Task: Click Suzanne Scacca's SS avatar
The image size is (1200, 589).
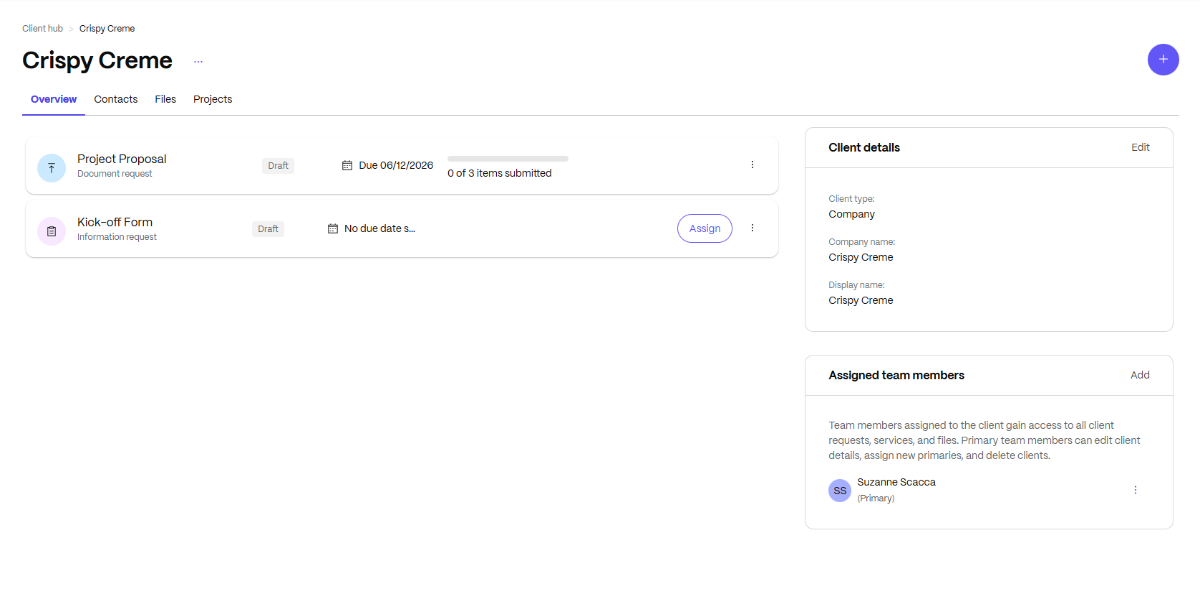Action: point(839,490)
